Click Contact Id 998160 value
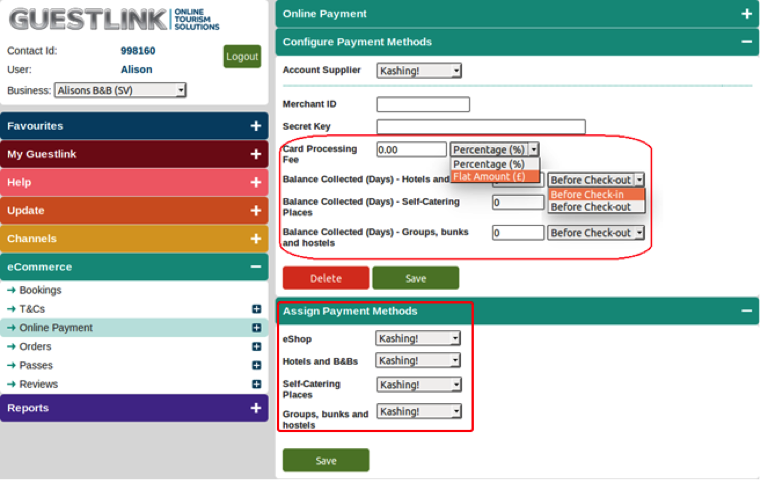Image resolution: width=760 pixels, height=480 pixels. click(138, 50)
